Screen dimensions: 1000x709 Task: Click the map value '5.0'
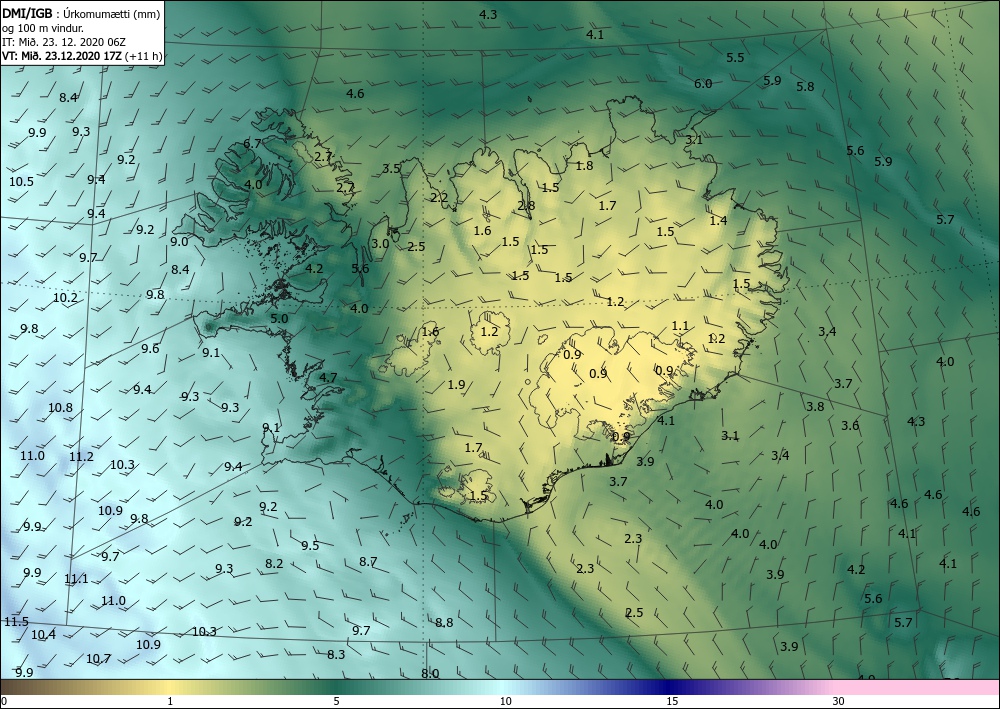pyautogui.click(x=279, y=319)
